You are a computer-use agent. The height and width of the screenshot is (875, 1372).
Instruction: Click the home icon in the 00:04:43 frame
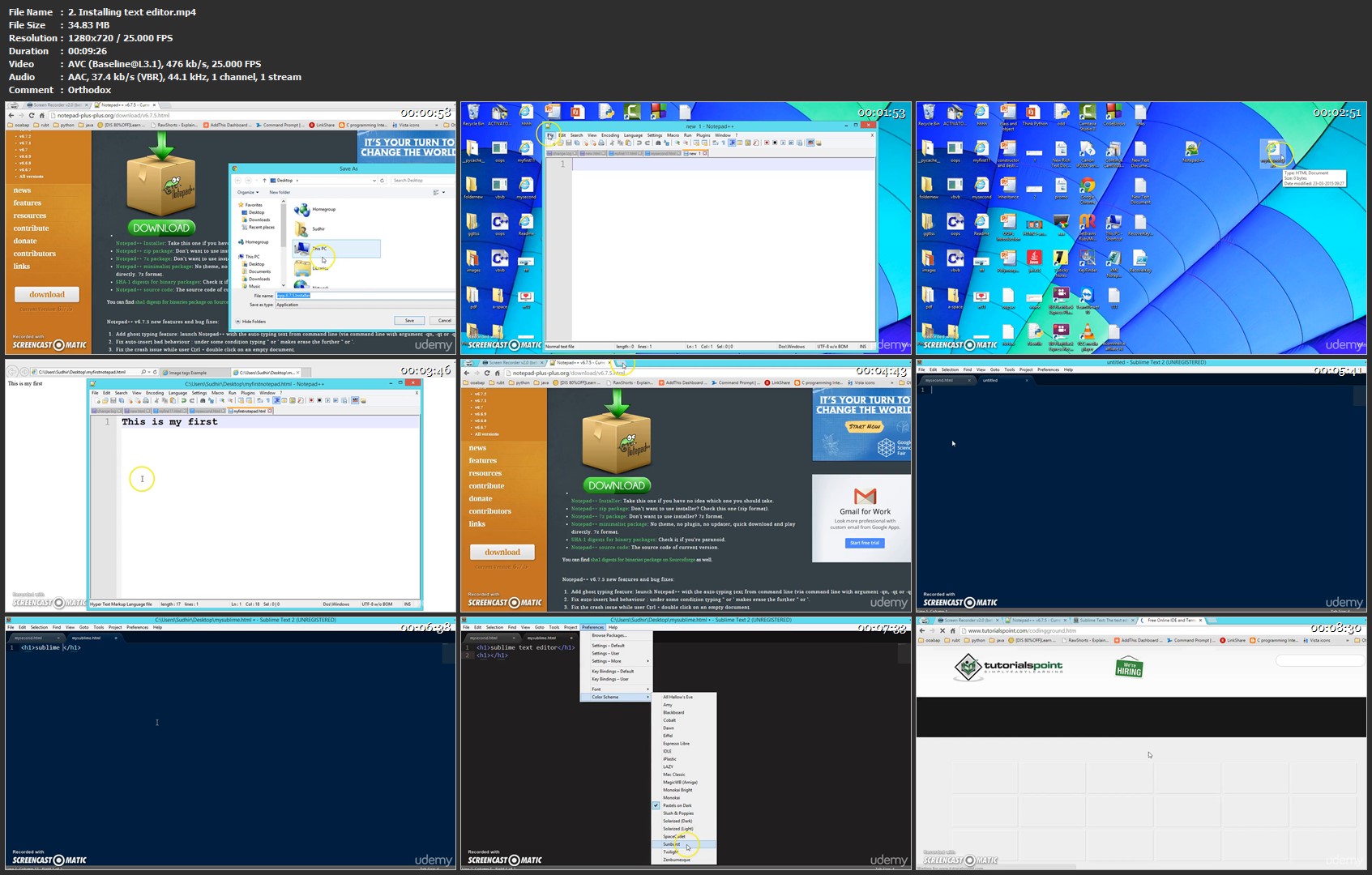coord(498,373)
